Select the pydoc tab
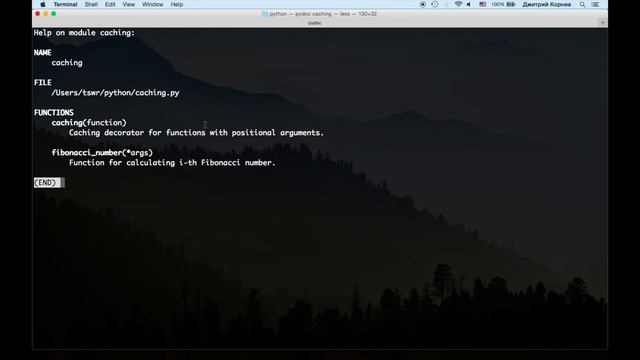 (x=314, y=23)
